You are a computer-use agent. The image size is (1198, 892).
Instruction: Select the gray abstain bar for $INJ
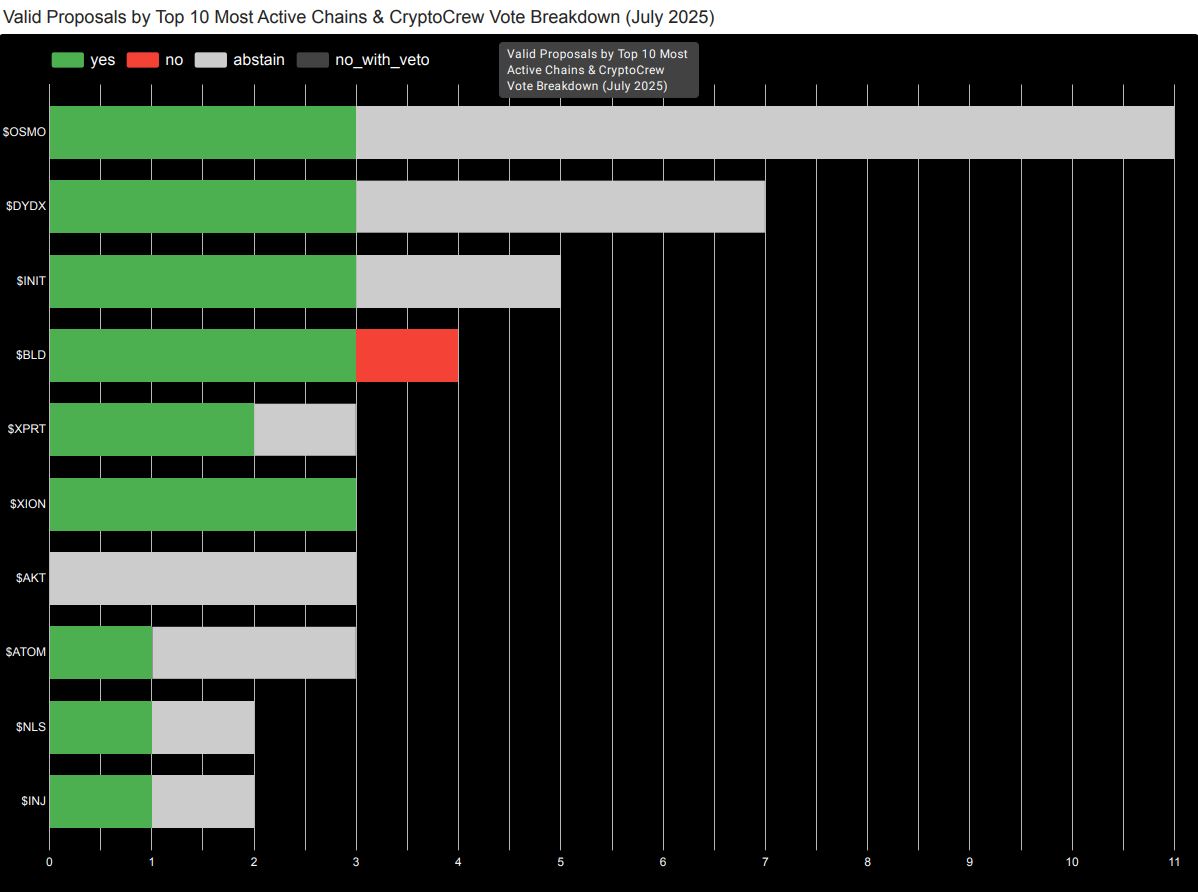coord(203,802)
